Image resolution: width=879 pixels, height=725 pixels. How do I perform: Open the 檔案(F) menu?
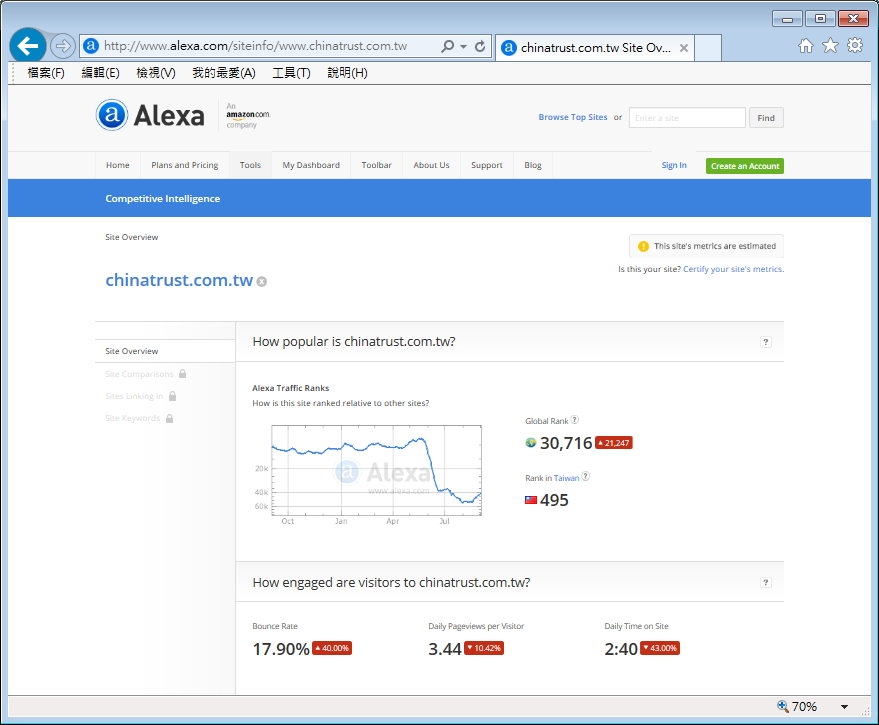pyautogui.click(x=46, y=73)
